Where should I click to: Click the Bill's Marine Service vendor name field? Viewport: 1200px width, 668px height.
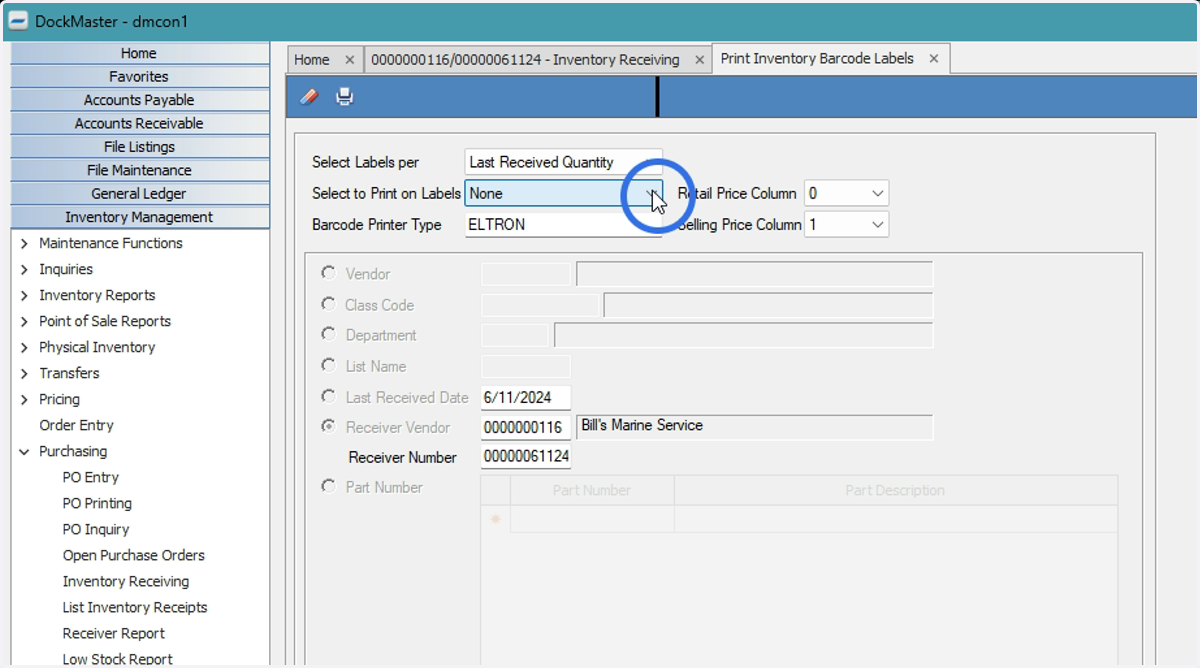pyautogui.click(x=755, y=427)
